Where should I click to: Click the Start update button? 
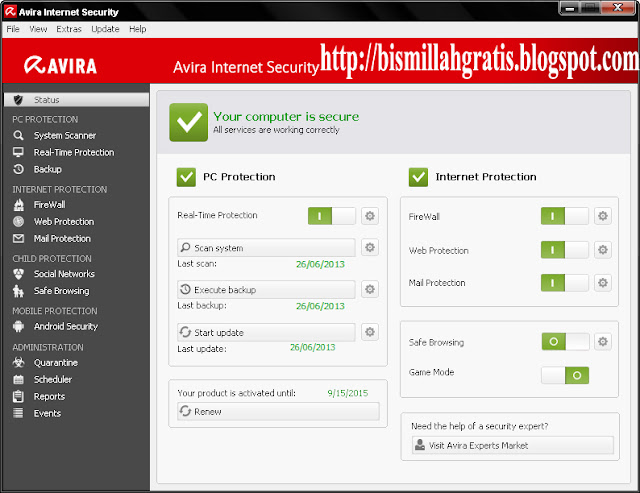pos(266,332)
